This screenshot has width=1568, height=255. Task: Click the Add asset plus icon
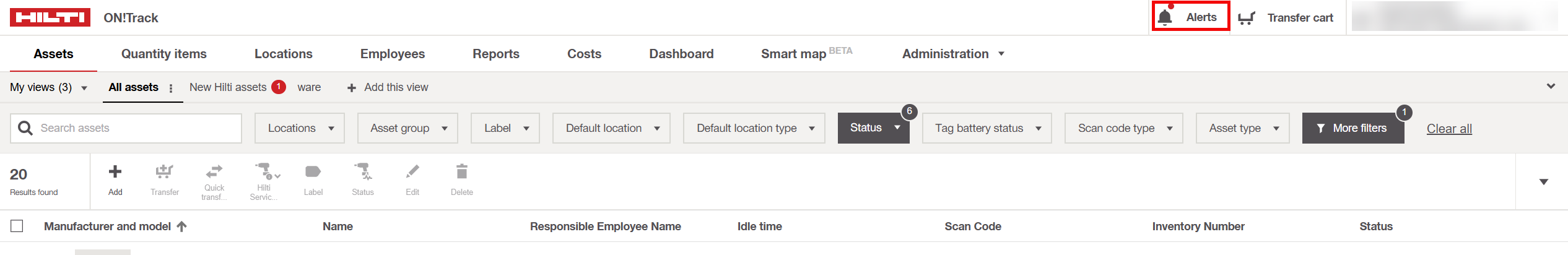[115, 172]
